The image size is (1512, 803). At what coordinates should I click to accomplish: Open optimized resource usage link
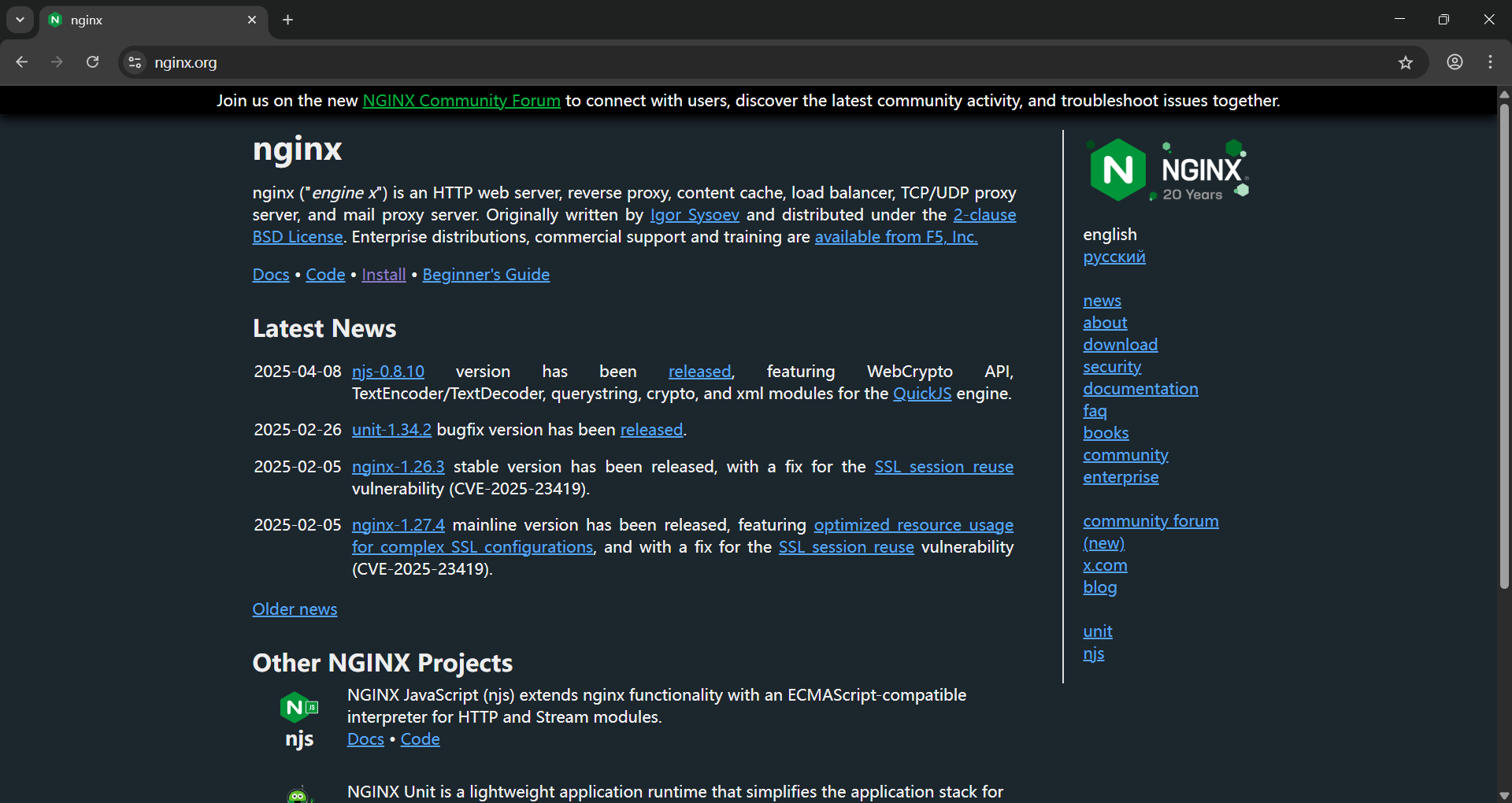[x=913, y=525]
